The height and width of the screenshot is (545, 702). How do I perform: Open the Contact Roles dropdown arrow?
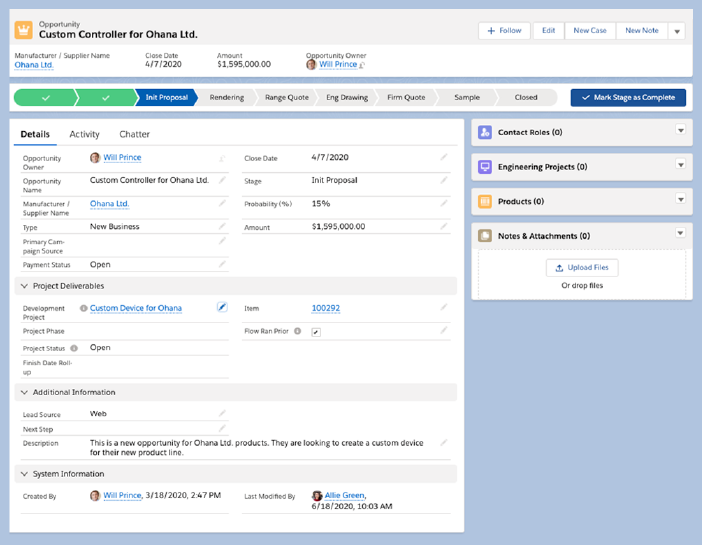(x=680, y=131)
